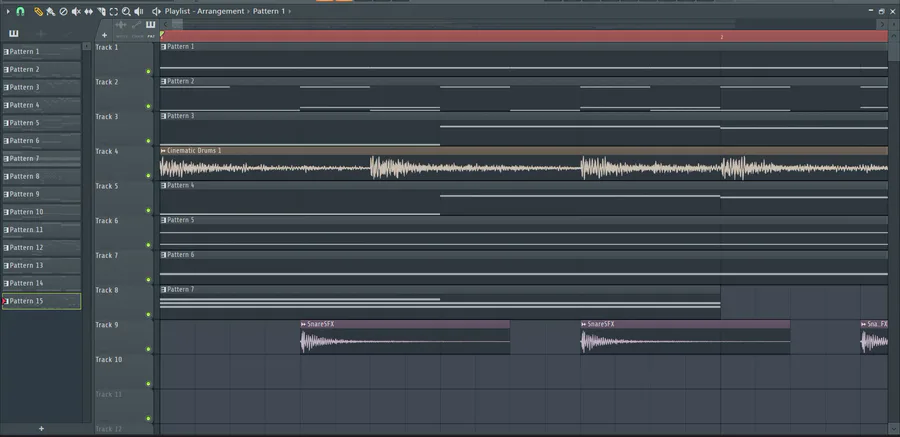The image size is (900, 437).
Task: Select the Delete tool
Action: pyautogui.click(x=63, y=11)
